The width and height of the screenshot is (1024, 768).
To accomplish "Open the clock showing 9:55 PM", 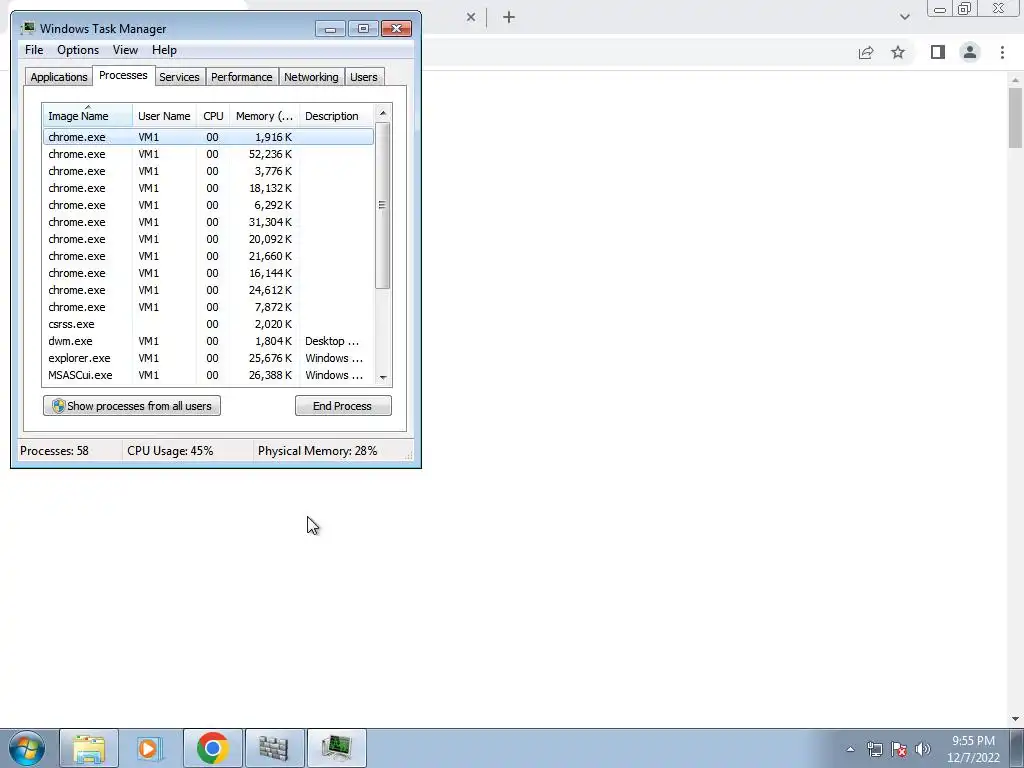I will point(973,741).
